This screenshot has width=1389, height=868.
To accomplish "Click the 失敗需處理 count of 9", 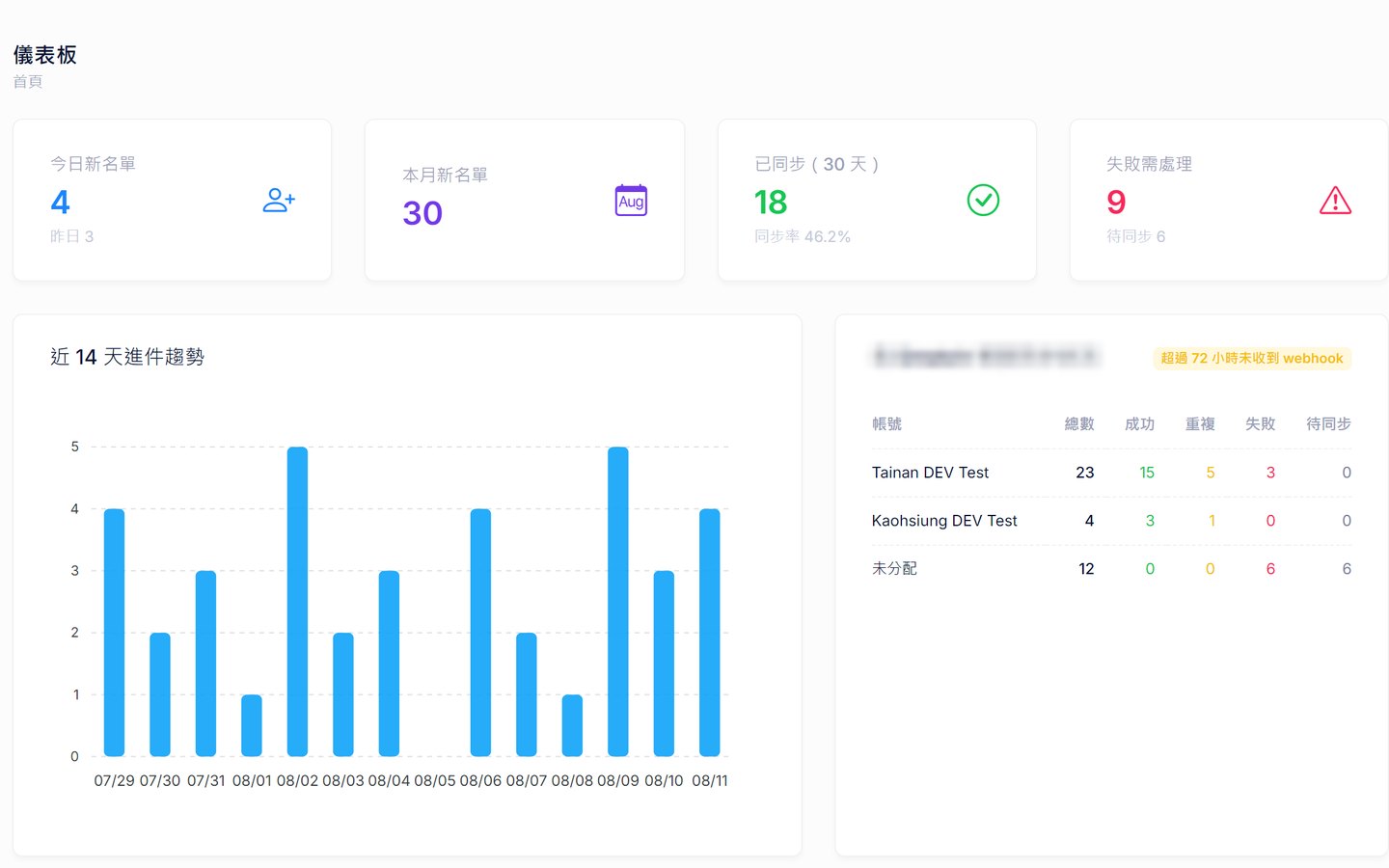I will 1116,202.
